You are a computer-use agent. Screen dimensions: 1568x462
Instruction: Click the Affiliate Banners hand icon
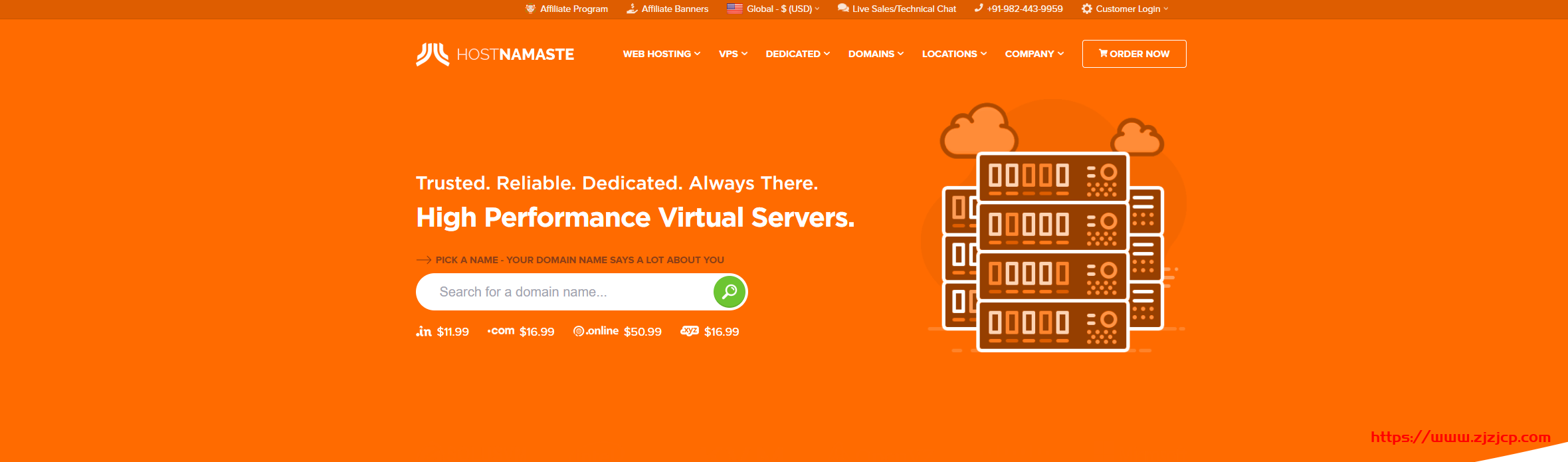tap(632, 9)
